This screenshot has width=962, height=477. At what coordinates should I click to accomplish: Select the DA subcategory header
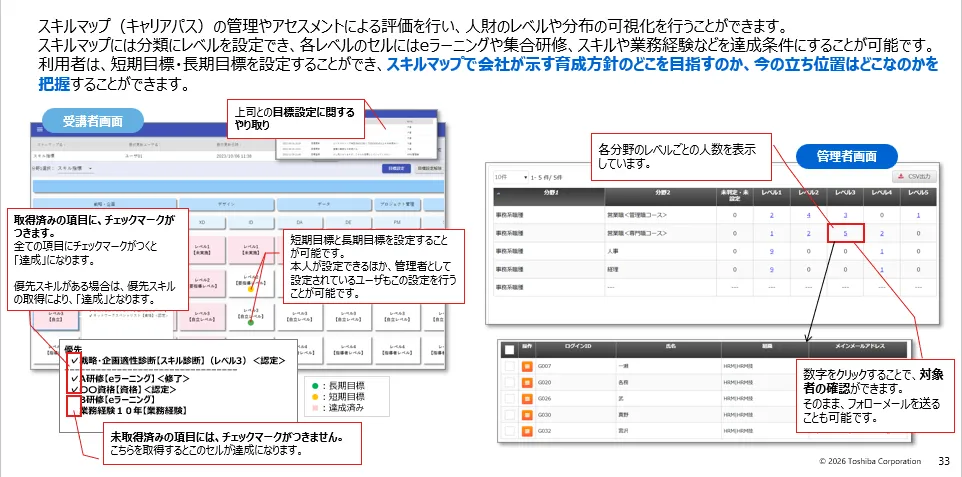[299, 221]
